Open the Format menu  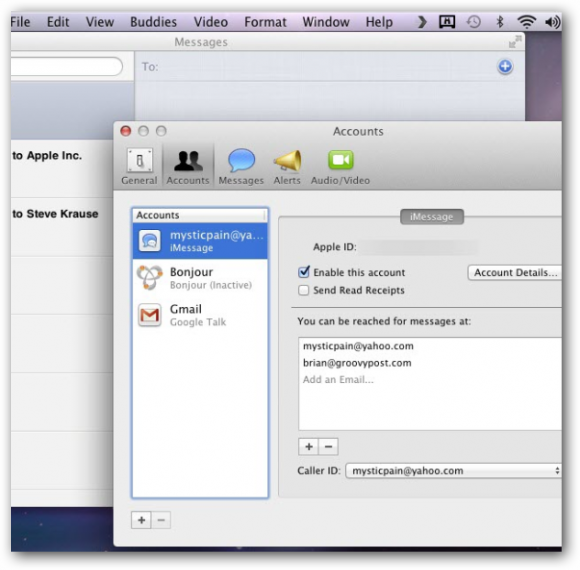(265, 22)
